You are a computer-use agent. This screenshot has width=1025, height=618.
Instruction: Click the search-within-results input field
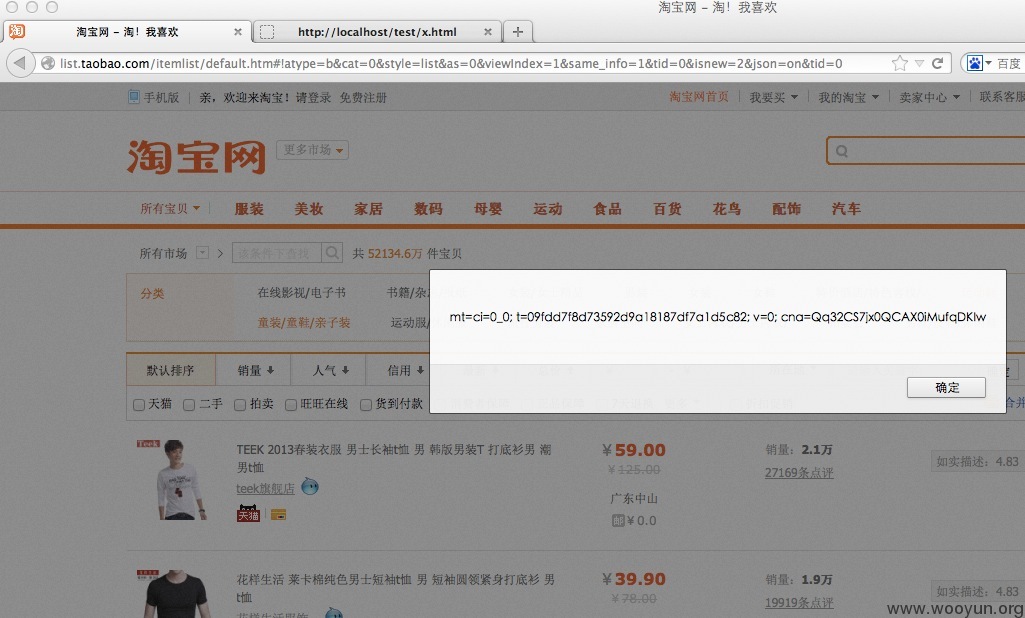click(277, 253)
